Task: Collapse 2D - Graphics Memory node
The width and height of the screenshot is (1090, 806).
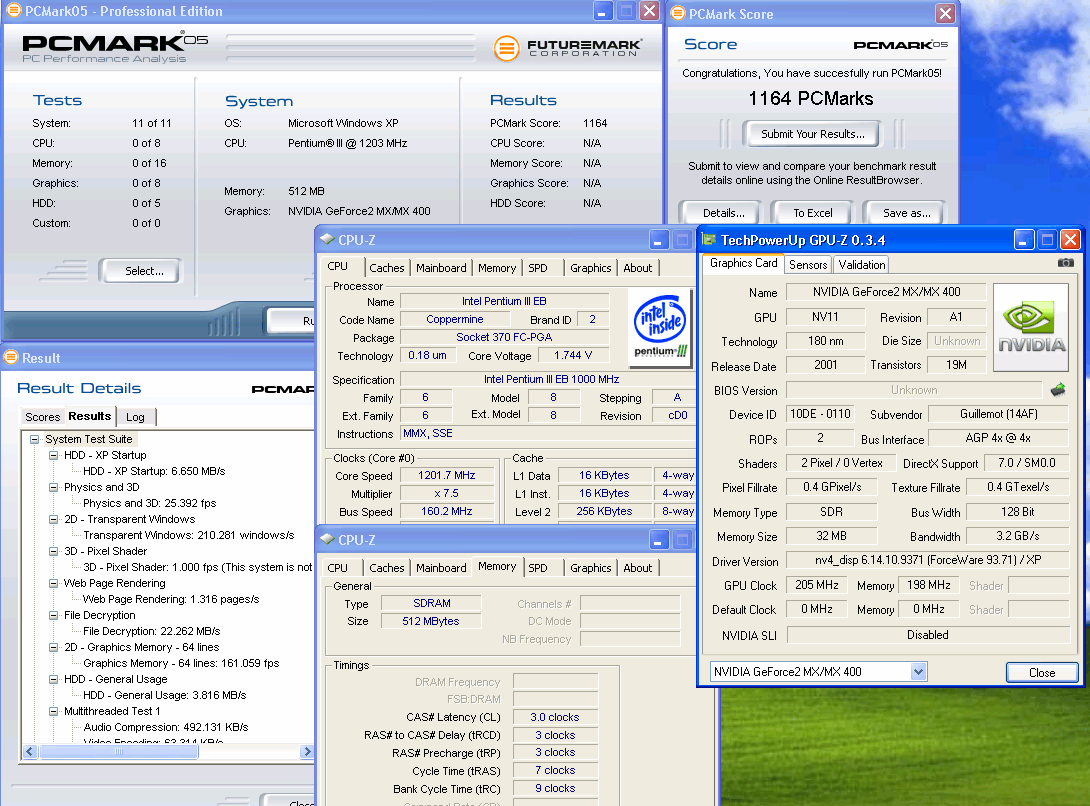Action: (54, 647)
